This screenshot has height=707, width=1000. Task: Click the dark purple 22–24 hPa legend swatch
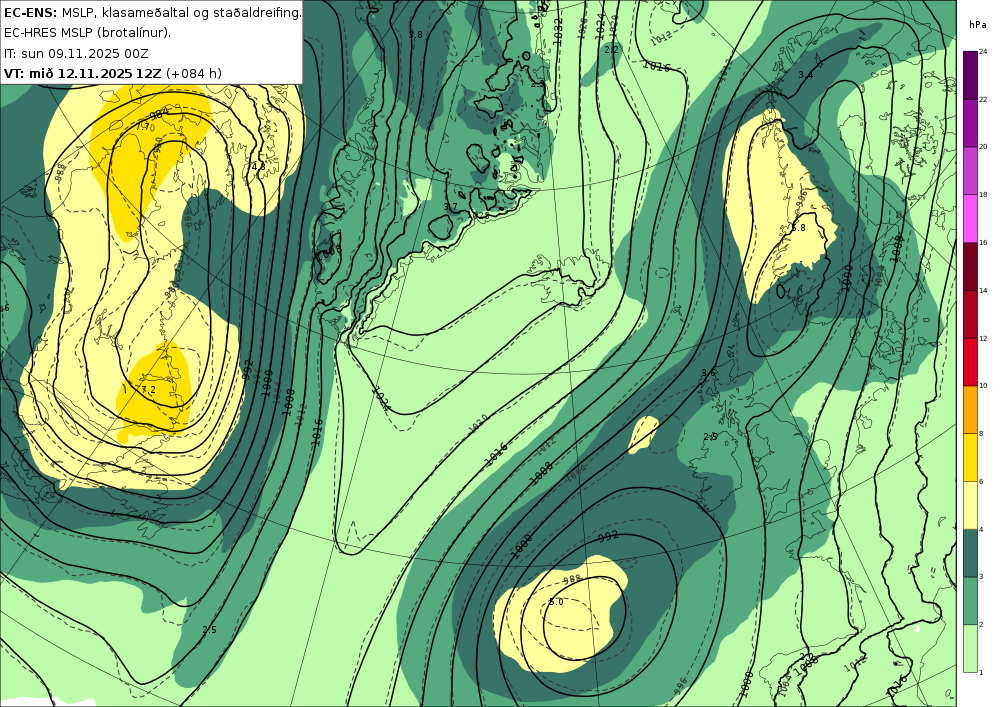(x=970, y=75)
